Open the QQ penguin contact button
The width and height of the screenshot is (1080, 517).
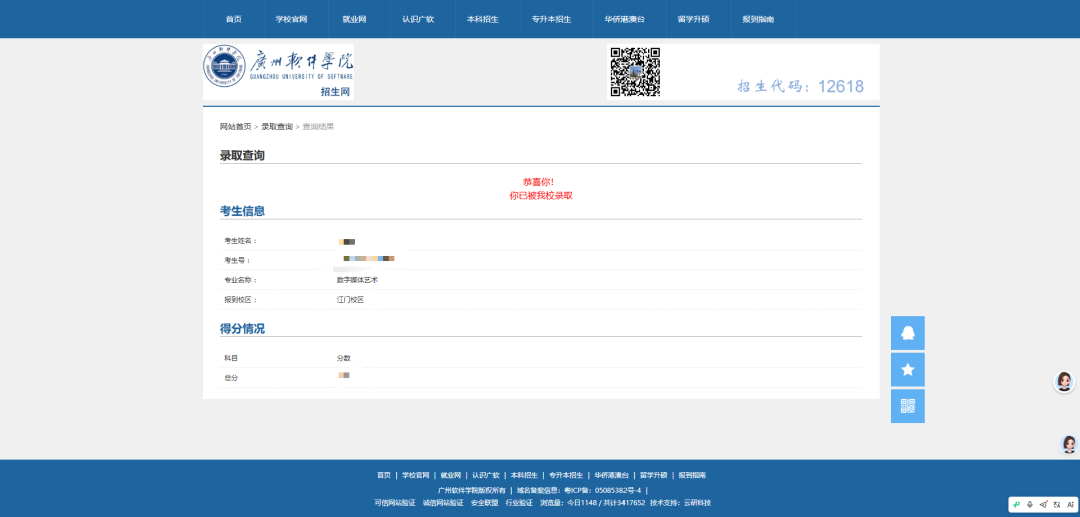(x=908, y=333)
